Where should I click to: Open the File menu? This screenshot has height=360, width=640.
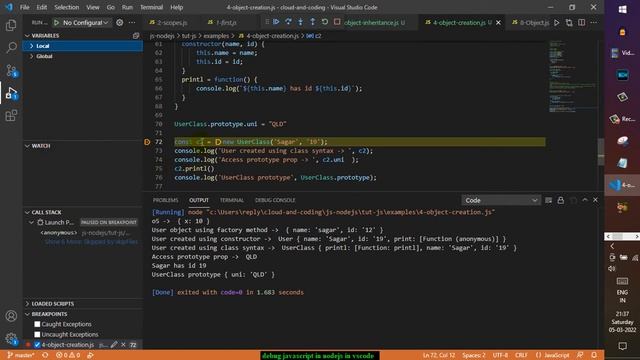click(x=24, y=7)
